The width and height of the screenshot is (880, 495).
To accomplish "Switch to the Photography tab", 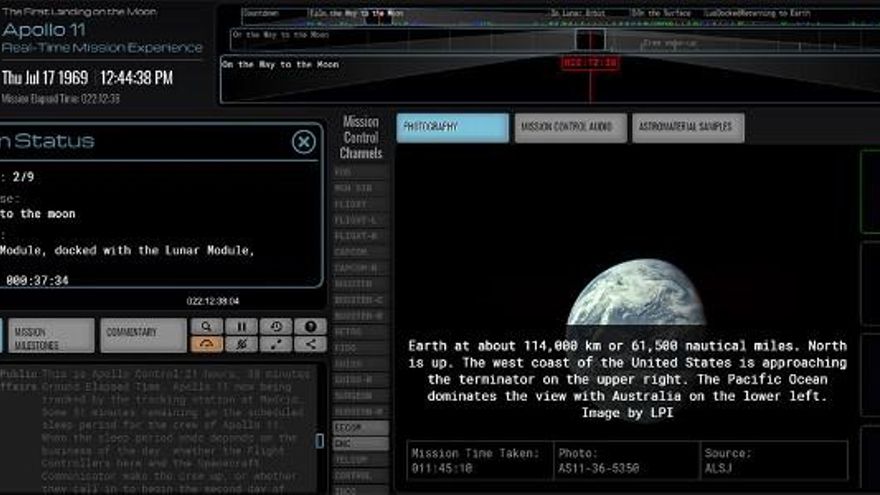I will pyautogui.click(x=452, y=127).
